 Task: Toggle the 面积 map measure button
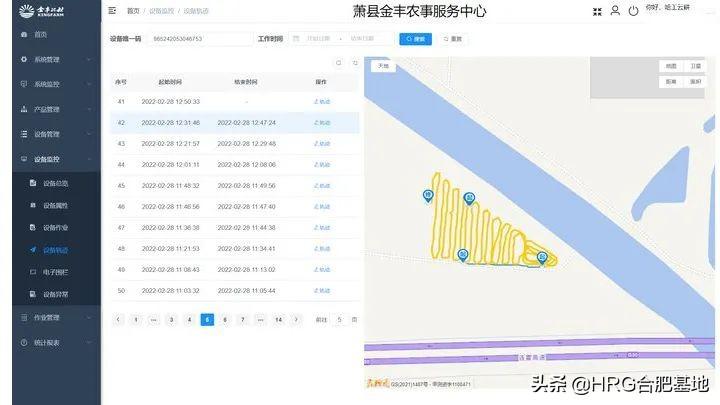tap(695, 81)
